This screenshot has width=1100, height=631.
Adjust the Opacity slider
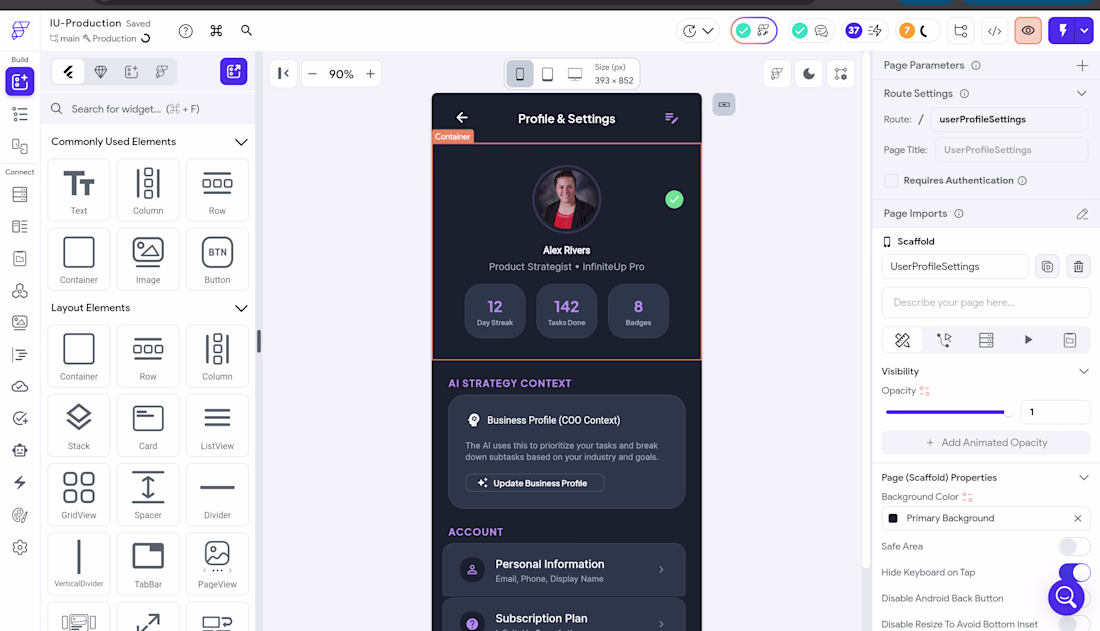pos(948,412)
